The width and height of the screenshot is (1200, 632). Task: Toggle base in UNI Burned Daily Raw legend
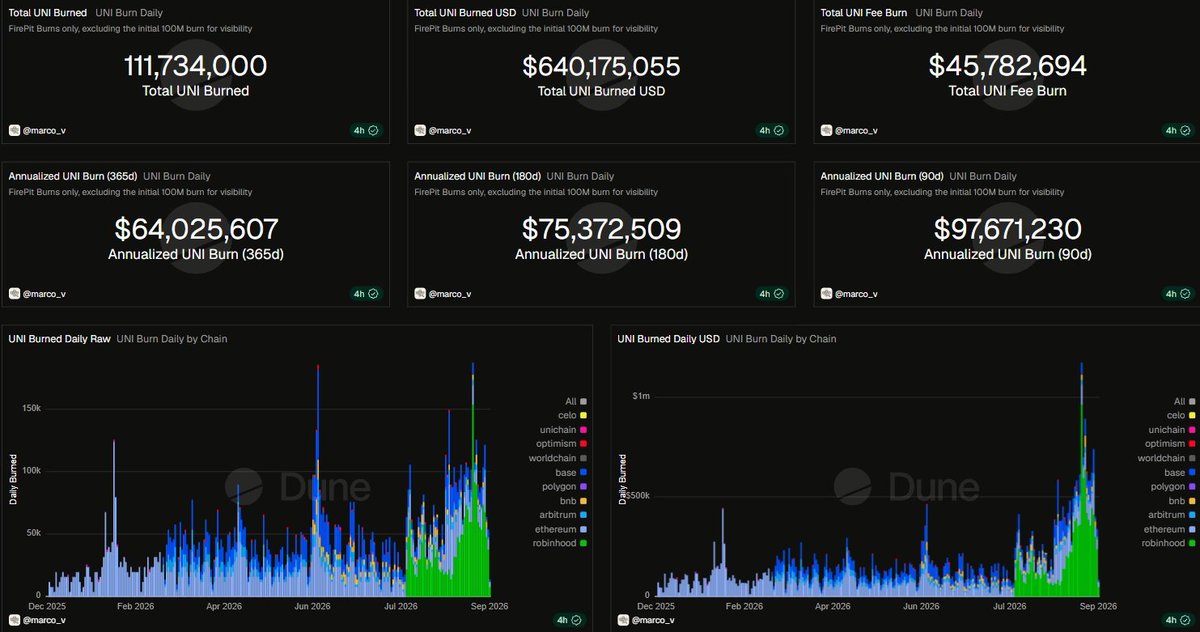(570, 472)
